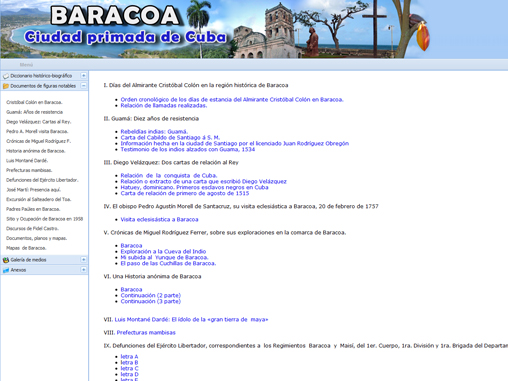Open the Rebeldías indias: Guamá link
Image resolution: width=508 pixels, height=381 pixels.
click(154, 132)
